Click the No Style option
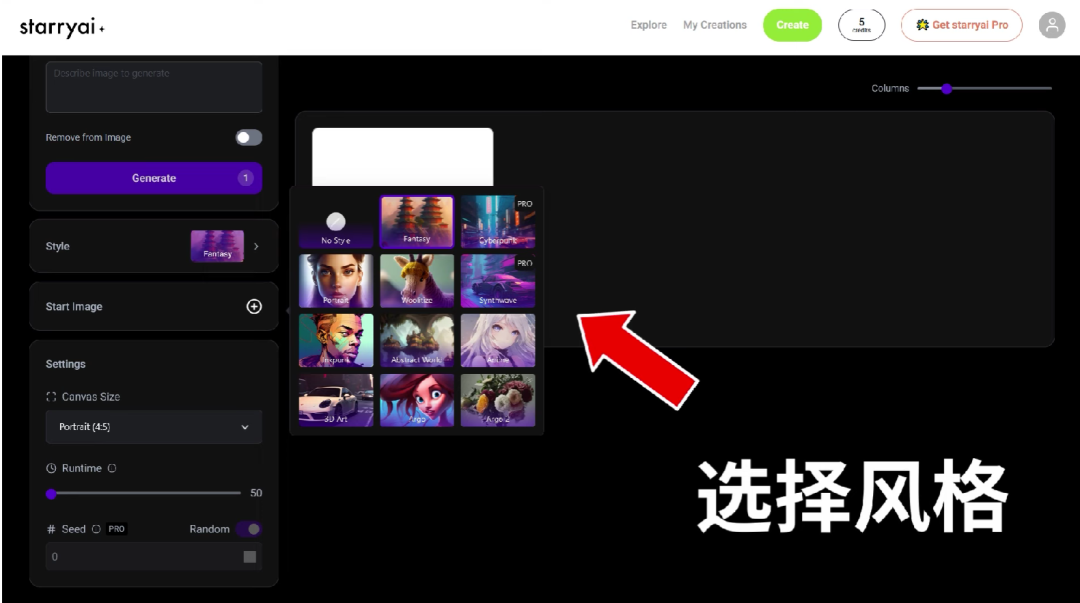This screenshot has width=1080, height=603. point(335,221)
